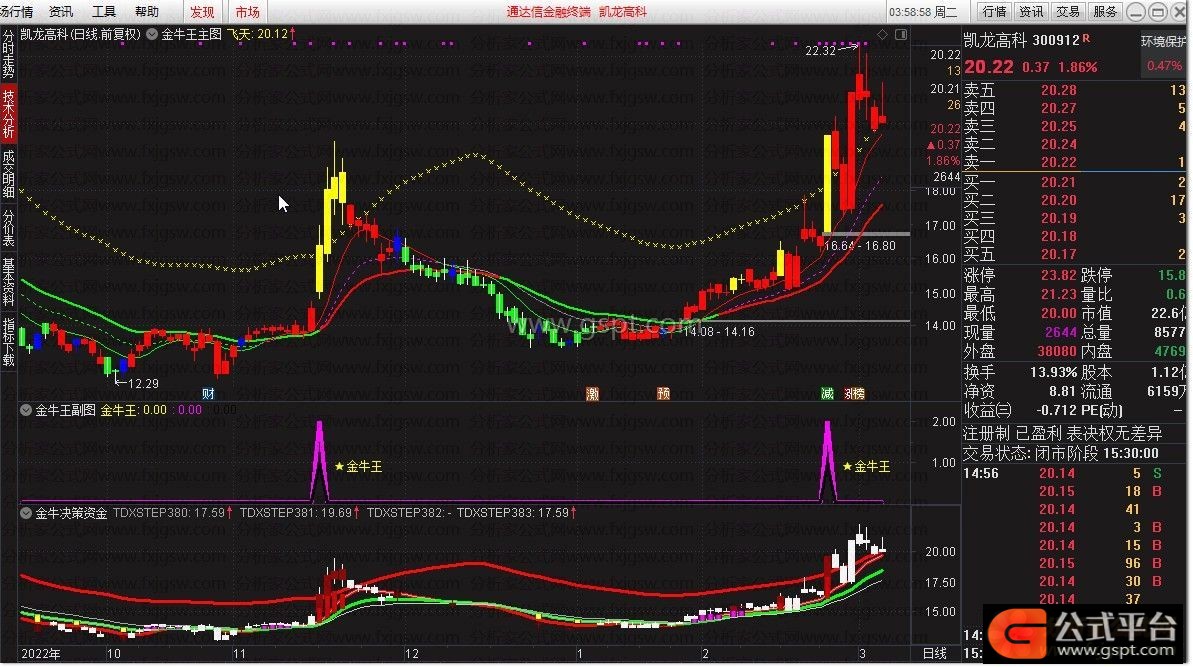Click the 16.64 - 16.80 gap label
The height and width of the screenshot is (667, 1193).
tap(860, 246)
